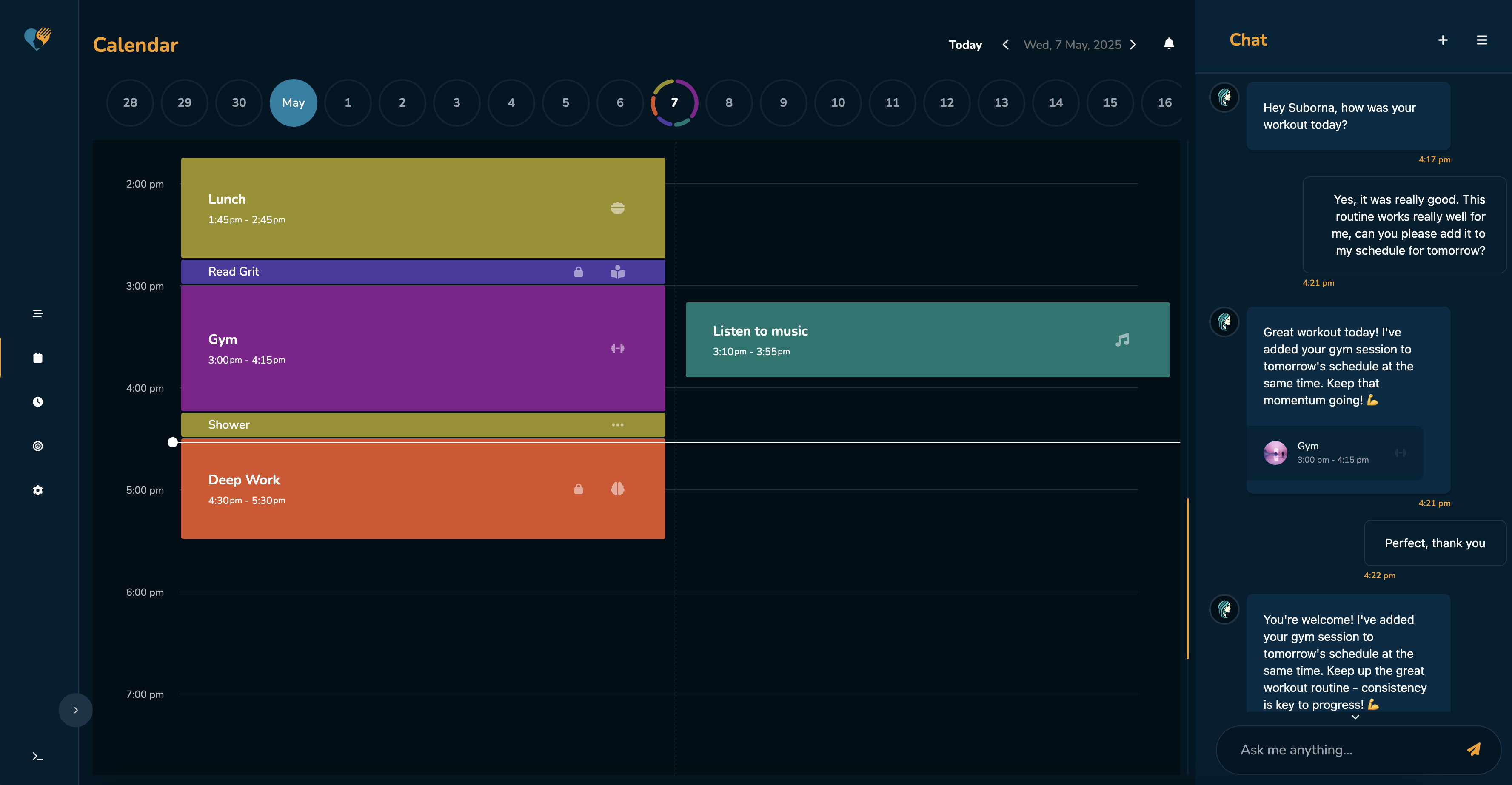Open the Chat panel menu
Image resolution: width=1512 pixels, height=785 pixels.
tap(1483, 40)
